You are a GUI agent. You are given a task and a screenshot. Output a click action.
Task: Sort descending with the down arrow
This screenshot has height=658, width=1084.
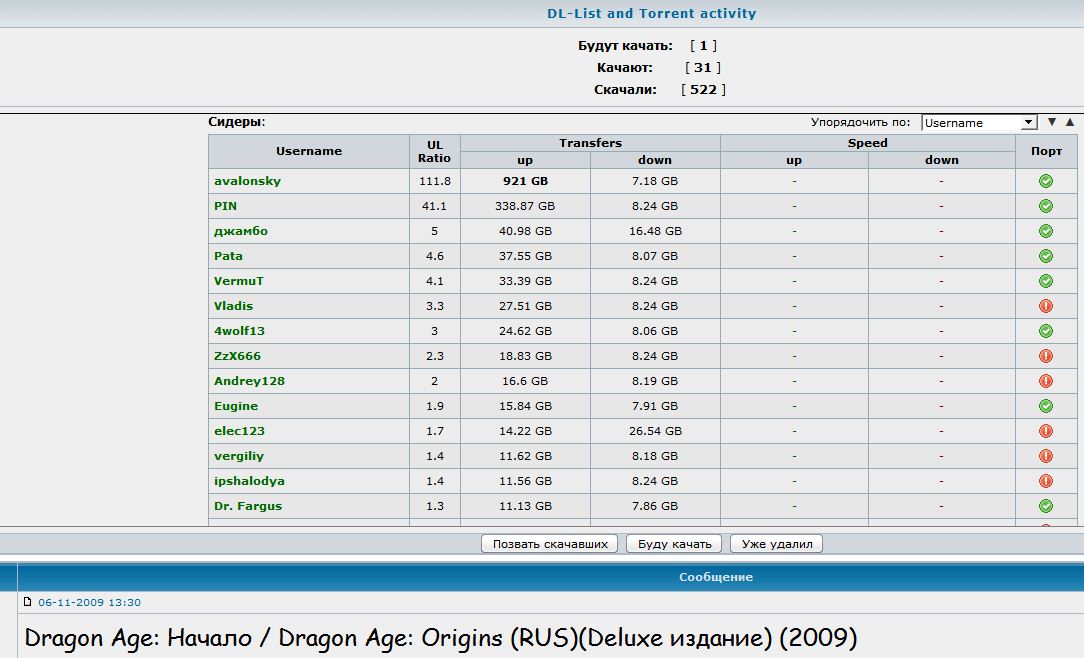[x=1051, y=122]
